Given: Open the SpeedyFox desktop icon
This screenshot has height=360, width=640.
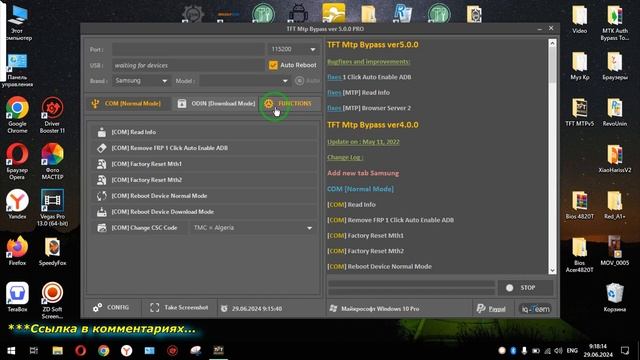Looking at the screenshot, I should click(x=52, y=251).
